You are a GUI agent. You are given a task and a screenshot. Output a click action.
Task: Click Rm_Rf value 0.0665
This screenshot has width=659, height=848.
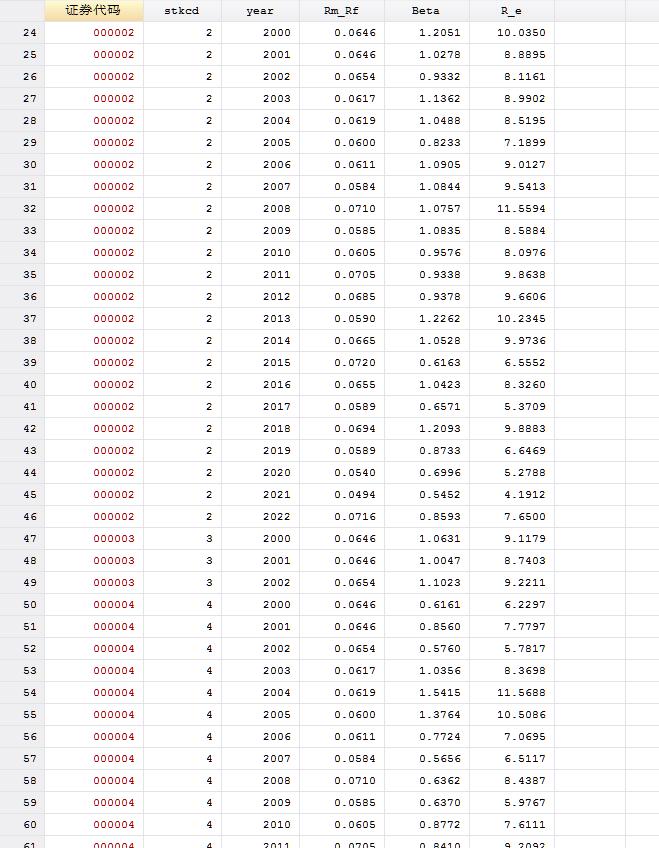click(355, 341)
